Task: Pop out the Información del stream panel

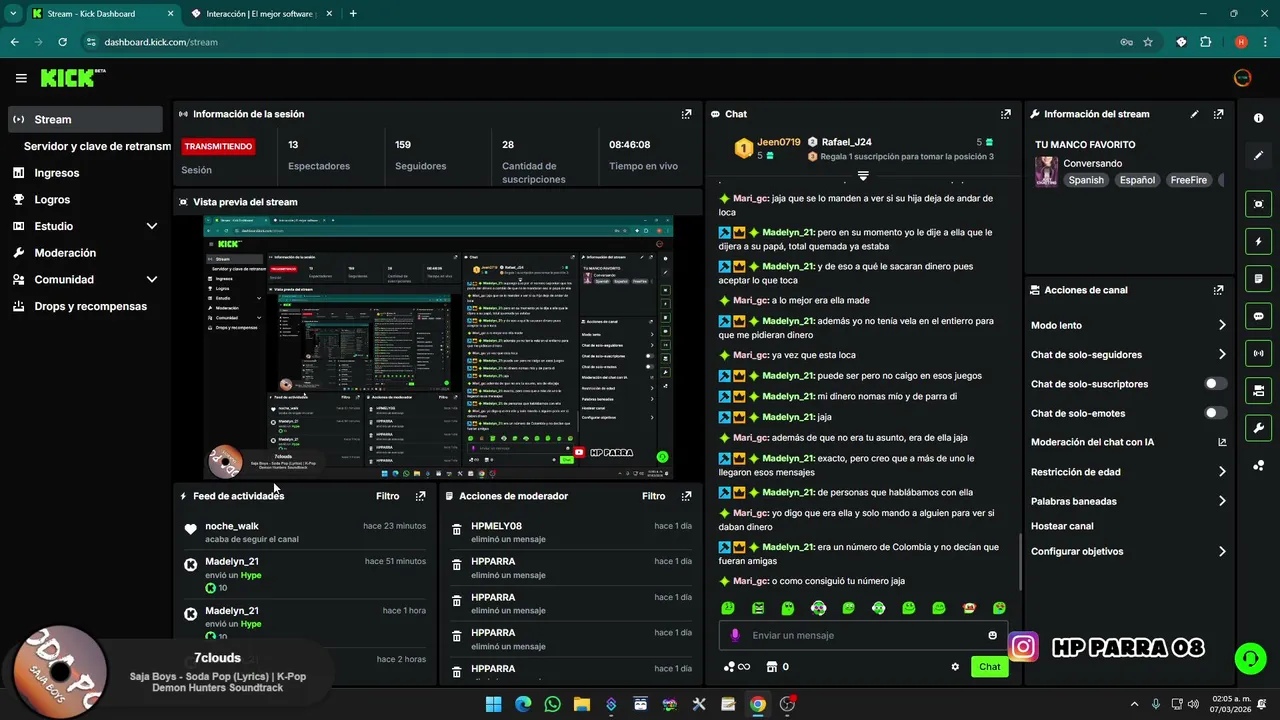Action: click(x=1218, y=114)
